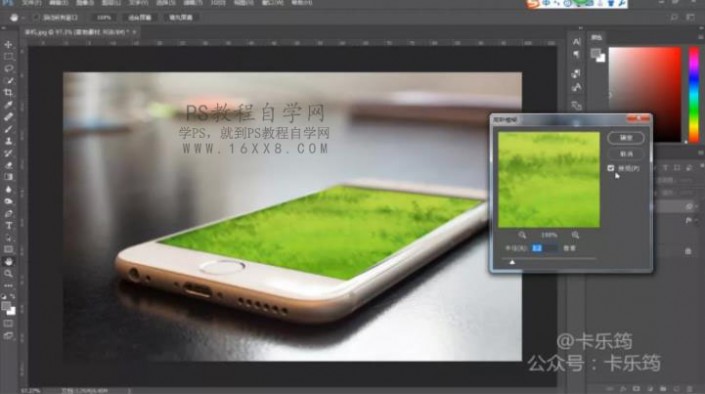The image size is (705, 394).
Task: Open the Edit menu
Action: [x=58, y=3]
